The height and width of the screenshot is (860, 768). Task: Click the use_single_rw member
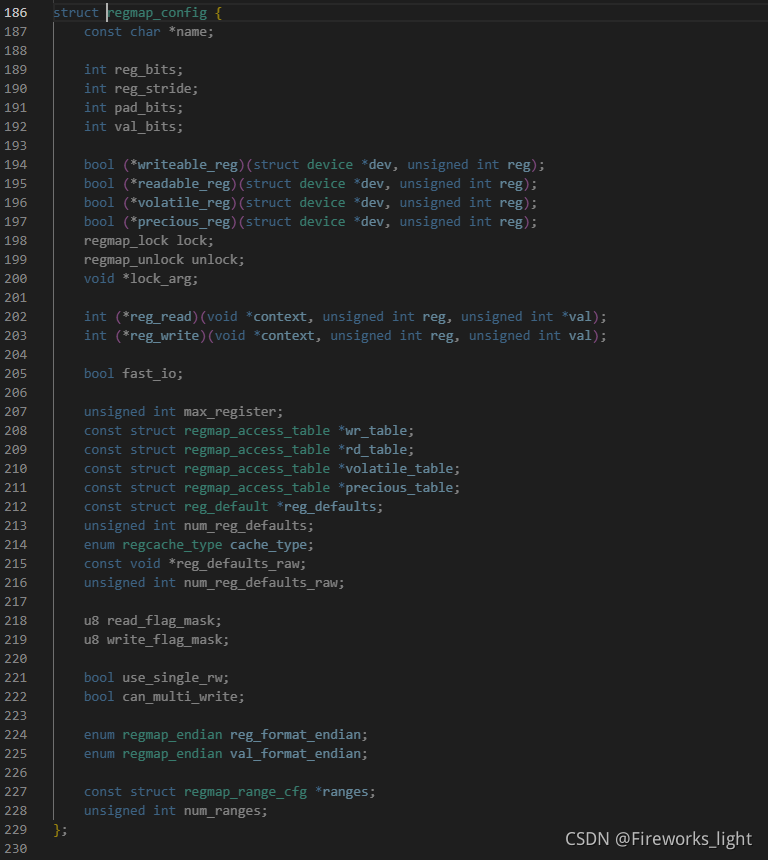coord(172,678)
